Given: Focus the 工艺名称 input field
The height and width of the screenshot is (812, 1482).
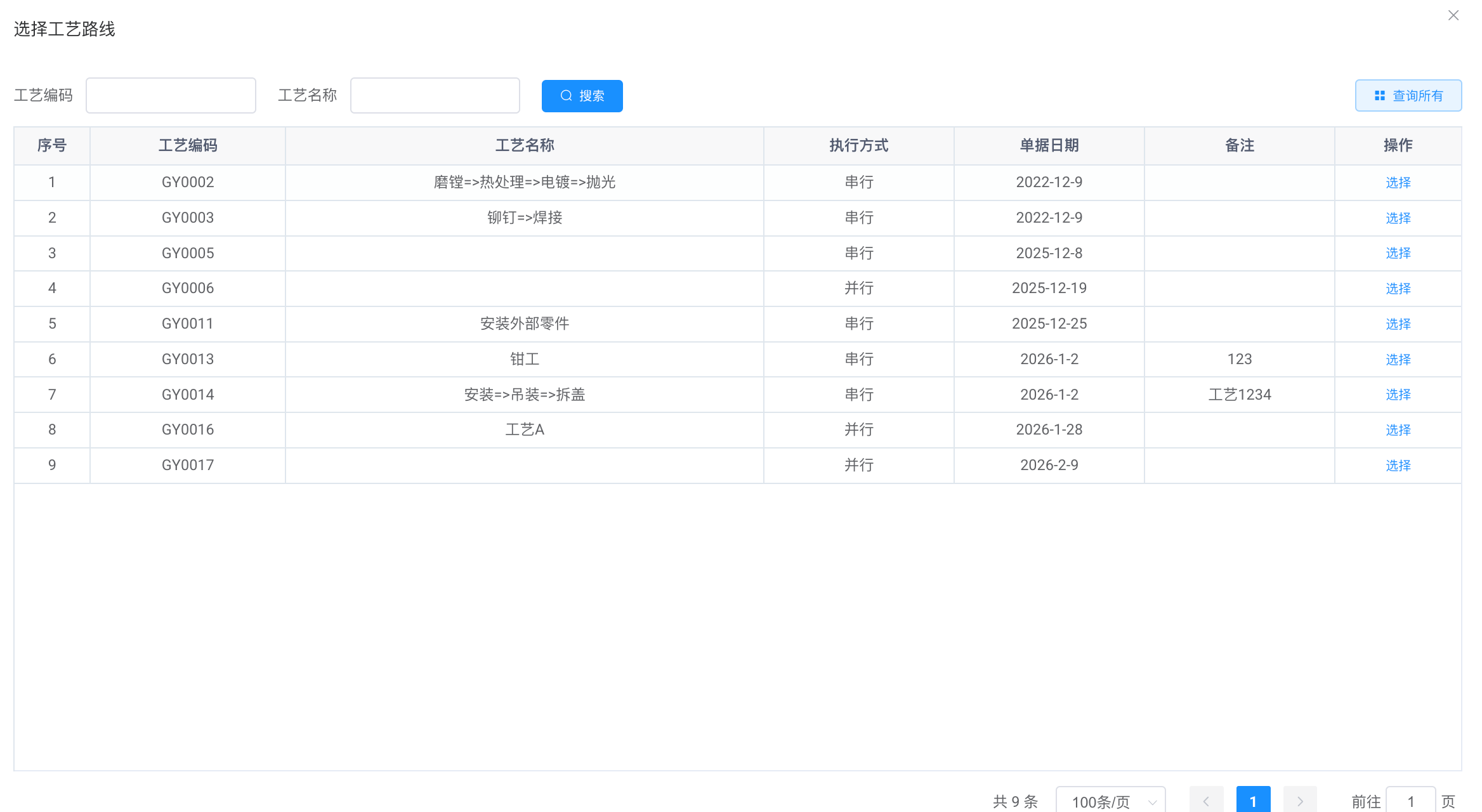Looking at the screenshot, I should tap(435, 96).
